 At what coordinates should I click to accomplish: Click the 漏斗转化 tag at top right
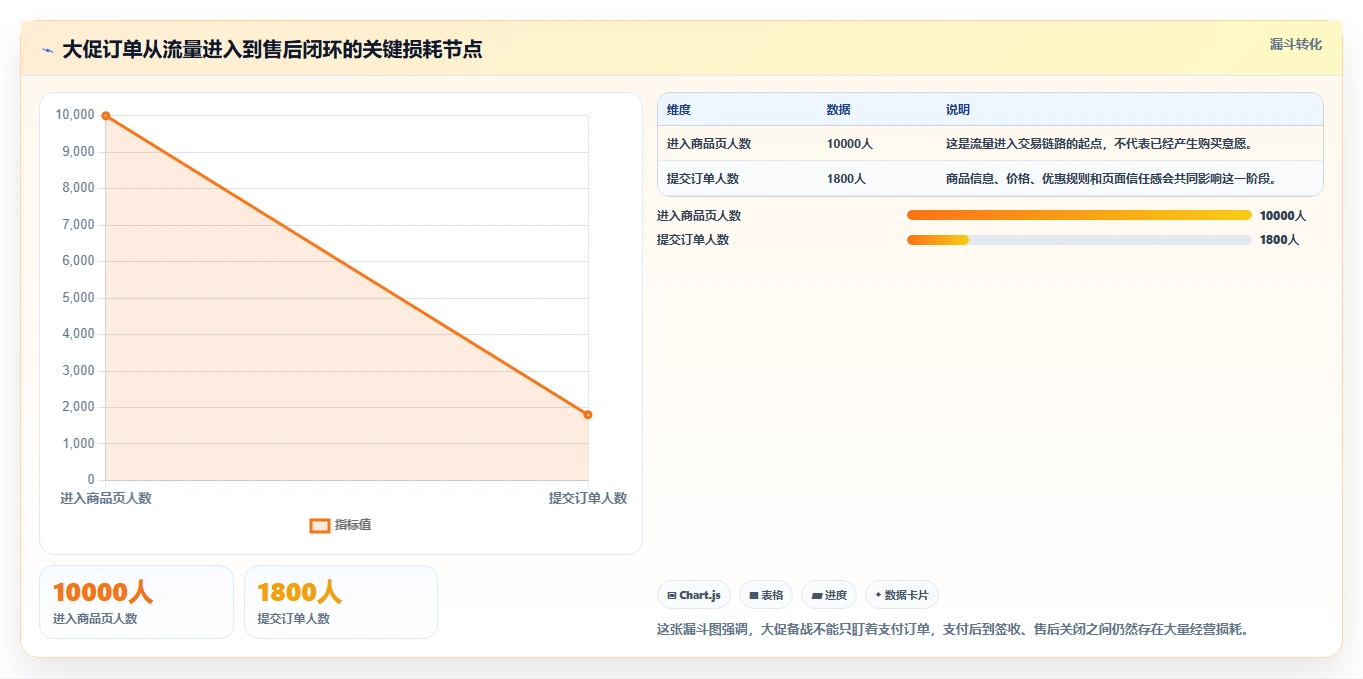[x=1296, y=44]
